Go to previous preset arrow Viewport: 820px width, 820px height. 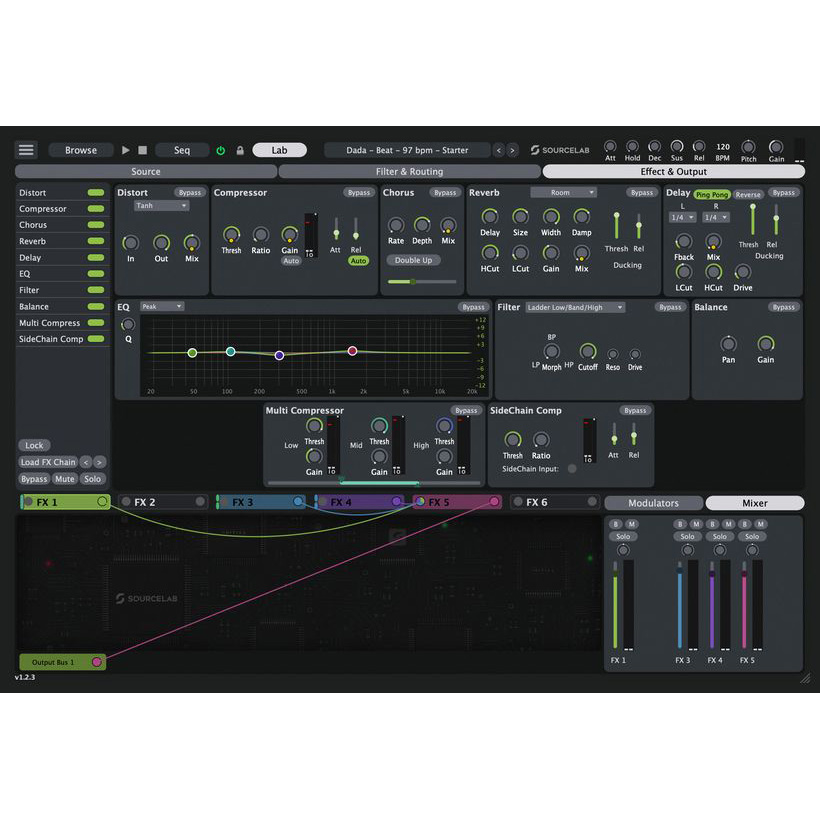click(499, 151)
